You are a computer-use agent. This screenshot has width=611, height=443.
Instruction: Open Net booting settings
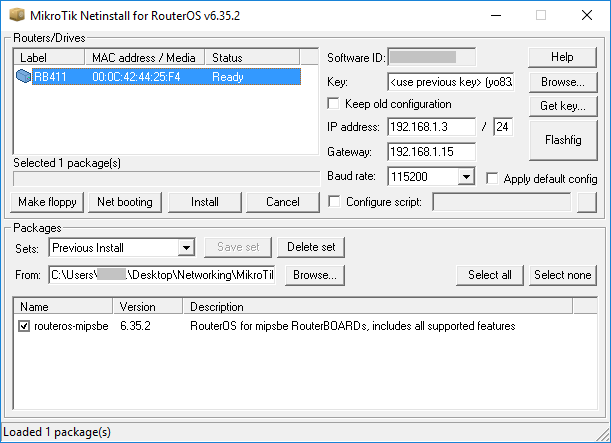pos(125,202)
